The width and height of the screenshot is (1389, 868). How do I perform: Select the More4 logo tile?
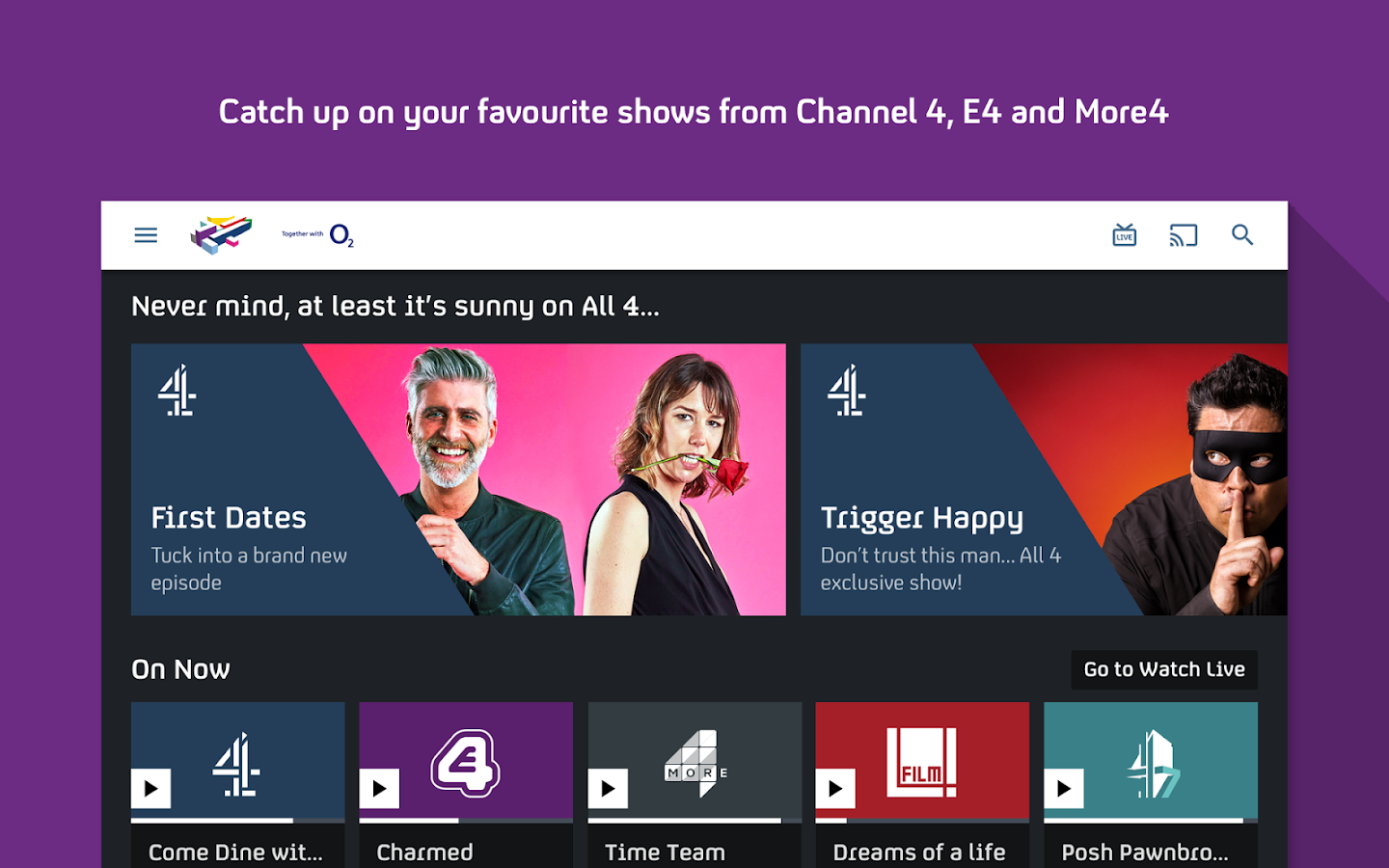[x=694, y=761]
